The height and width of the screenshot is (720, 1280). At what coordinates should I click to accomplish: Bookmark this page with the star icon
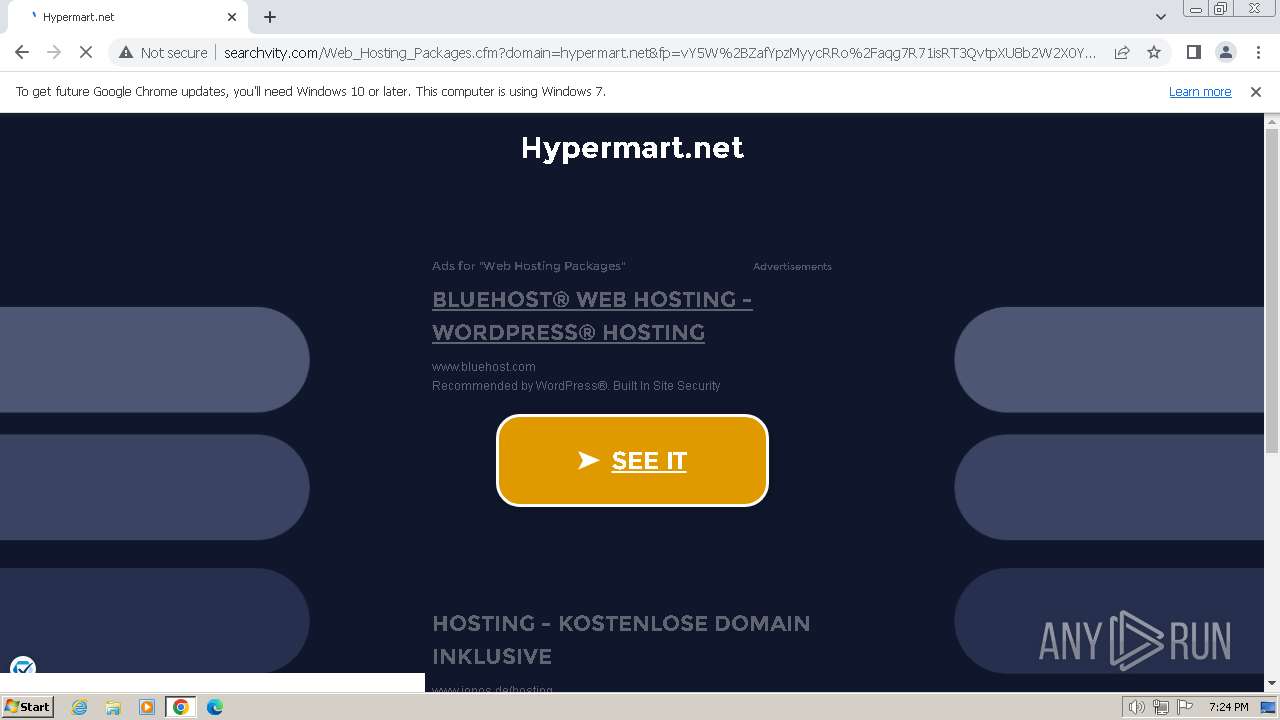(x=1154, y=53)
